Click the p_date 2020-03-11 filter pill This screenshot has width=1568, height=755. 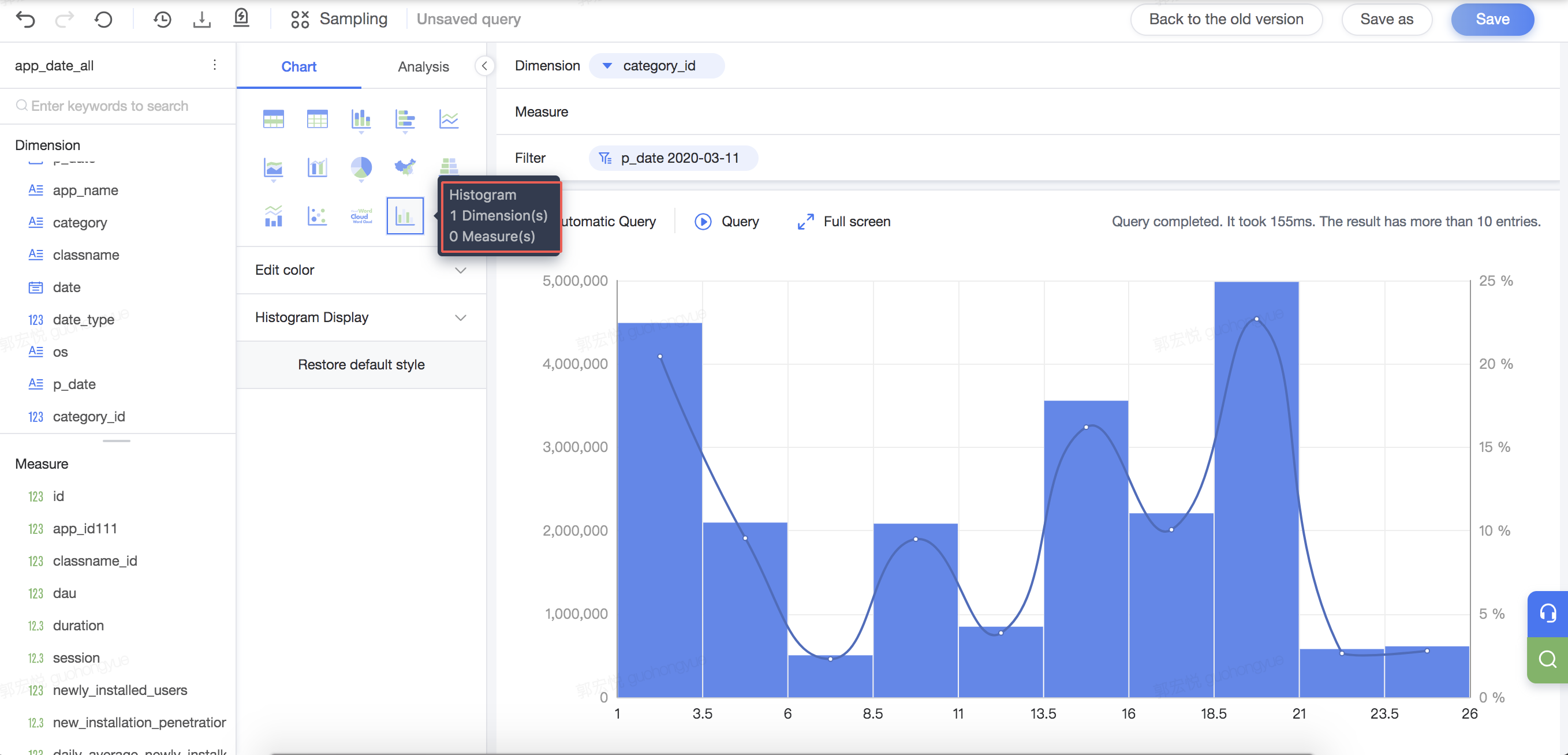point(673,158)
